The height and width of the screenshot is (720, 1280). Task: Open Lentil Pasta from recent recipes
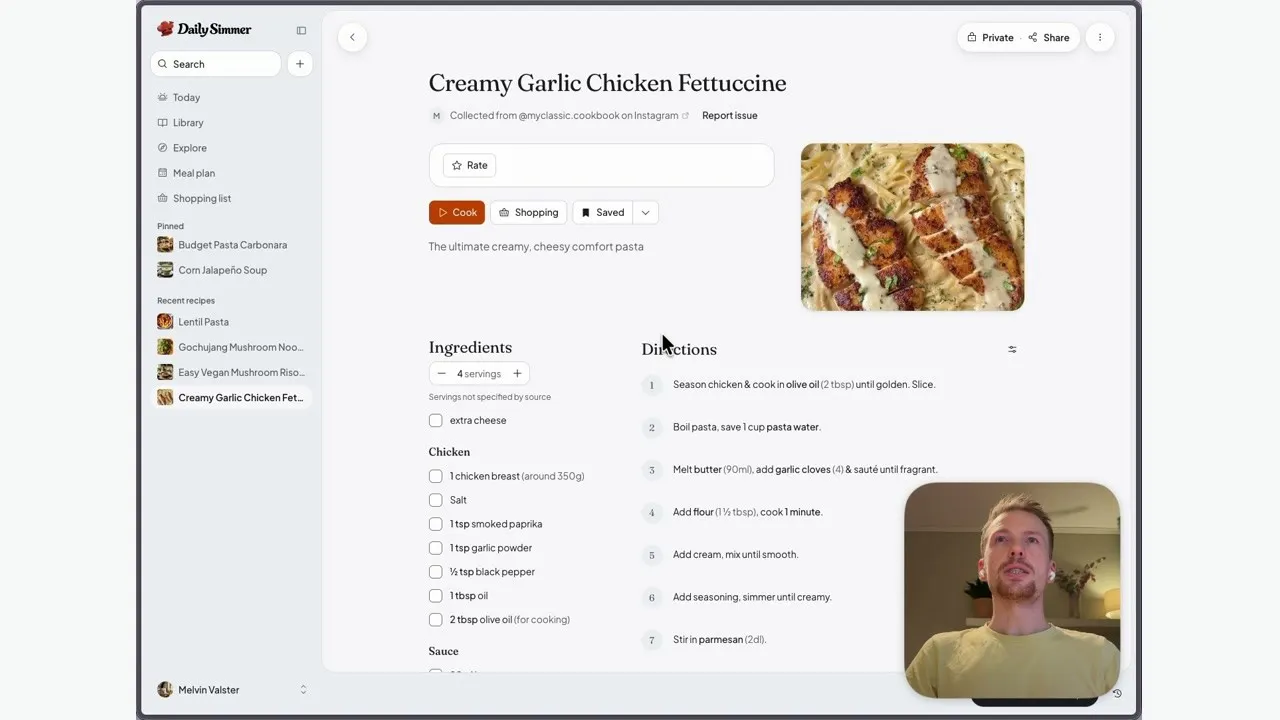coord(232,322)
